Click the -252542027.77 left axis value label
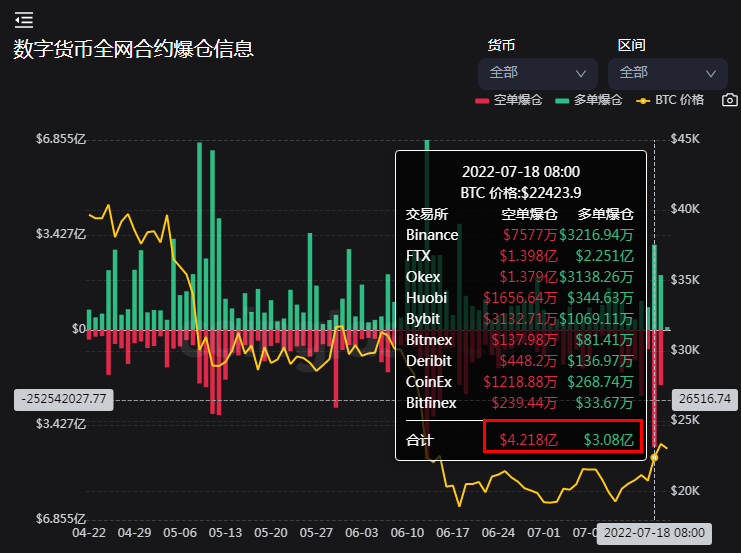This screenshot has width=741, height=553. point(63,399)
